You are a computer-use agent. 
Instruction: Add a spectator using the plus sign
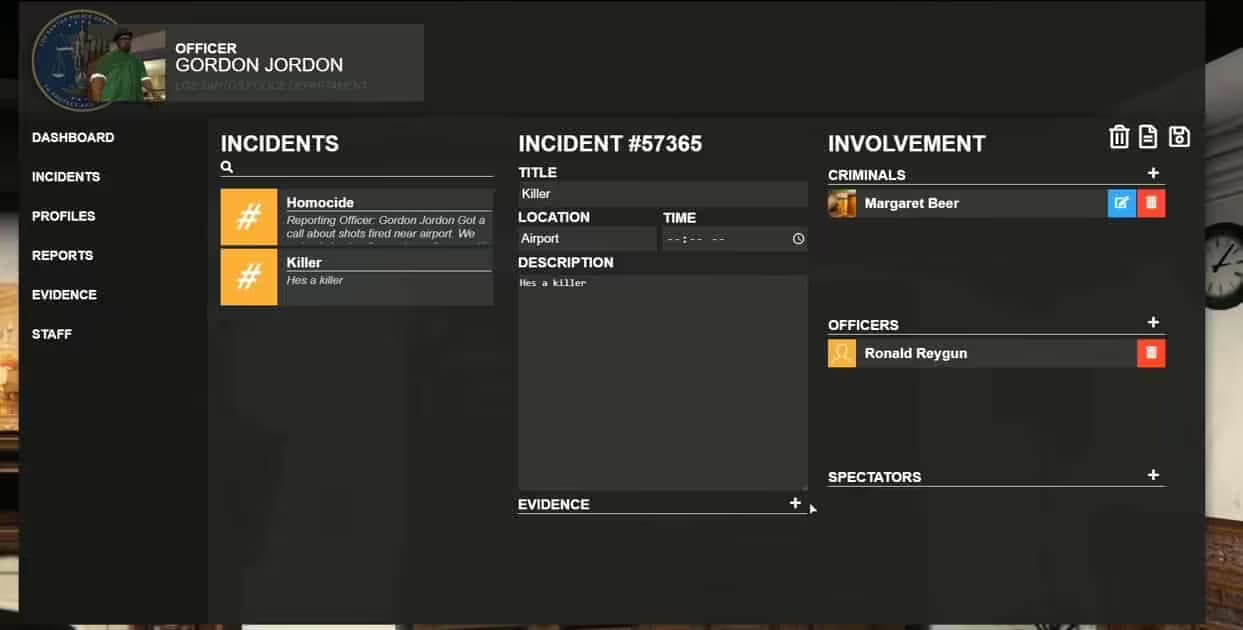(1153, 474)
